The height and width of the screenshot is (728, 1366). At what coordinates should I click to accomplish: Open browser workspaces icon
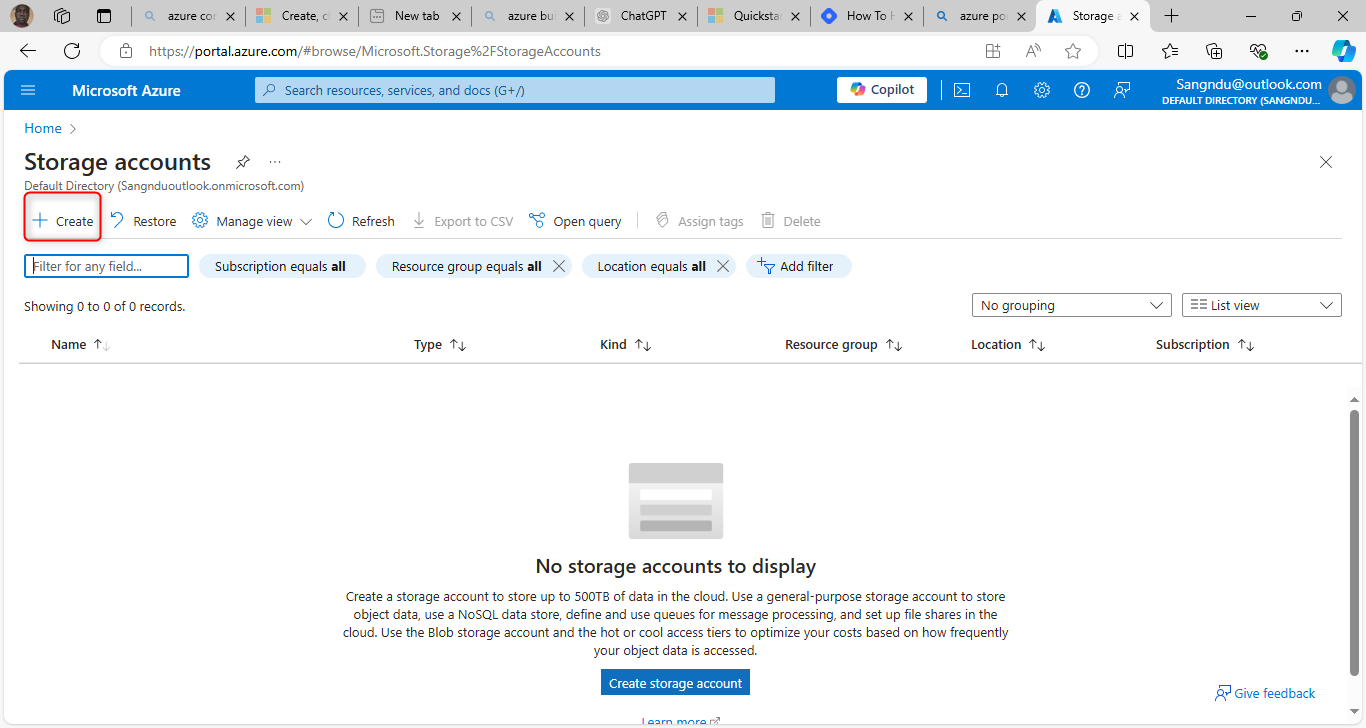(62, 16)
